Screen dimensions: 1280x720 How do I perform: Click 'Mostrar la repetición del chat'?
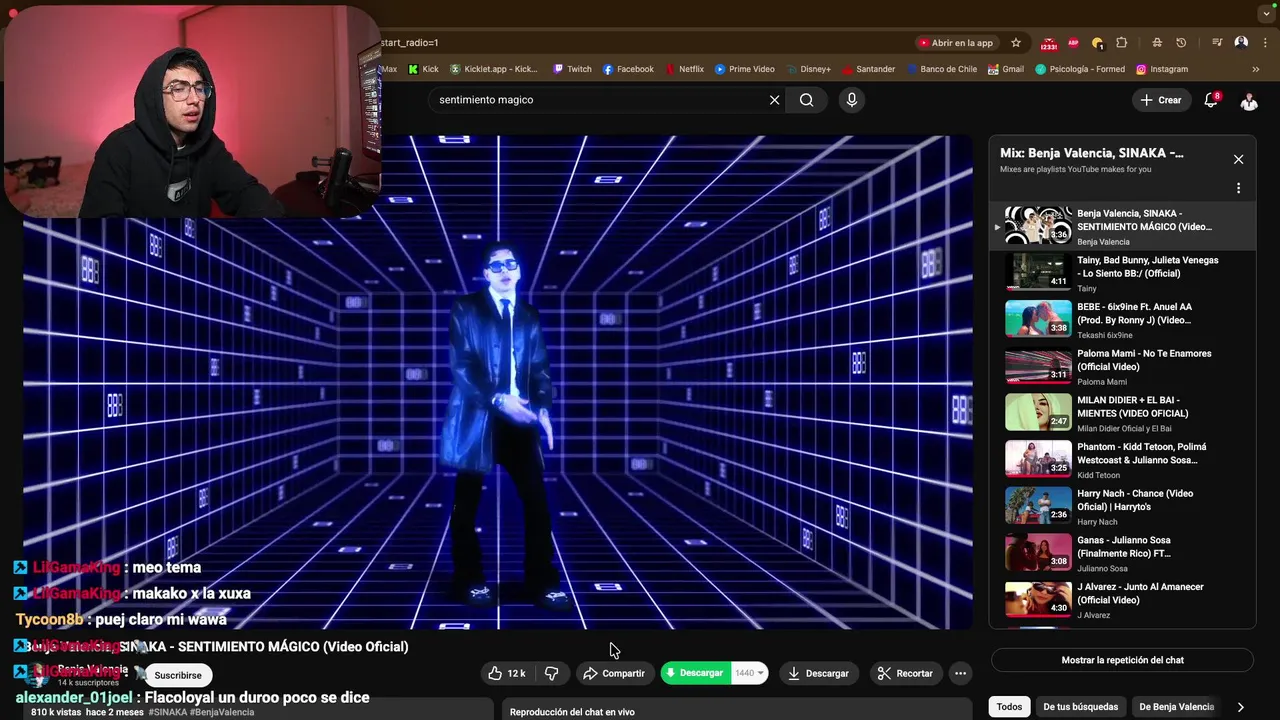[1122, 660]
